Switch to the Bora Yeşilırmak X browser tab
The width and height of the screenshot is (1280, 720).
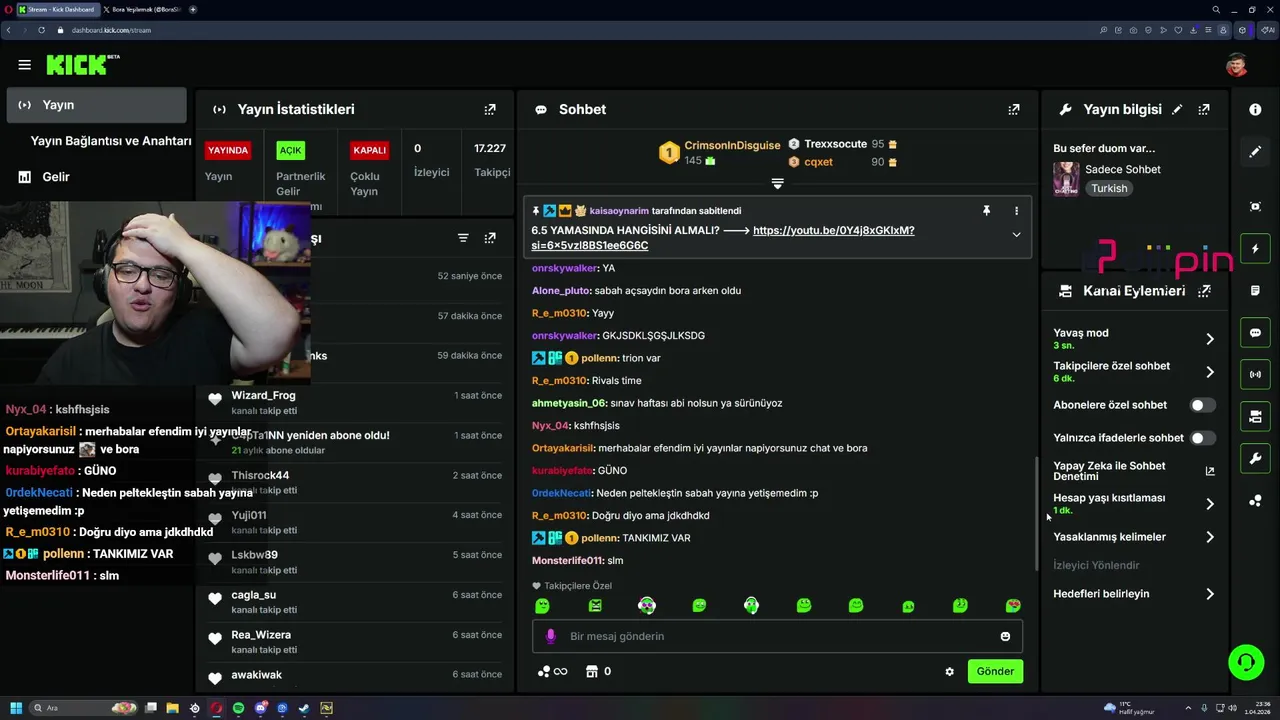click(142, 9)
